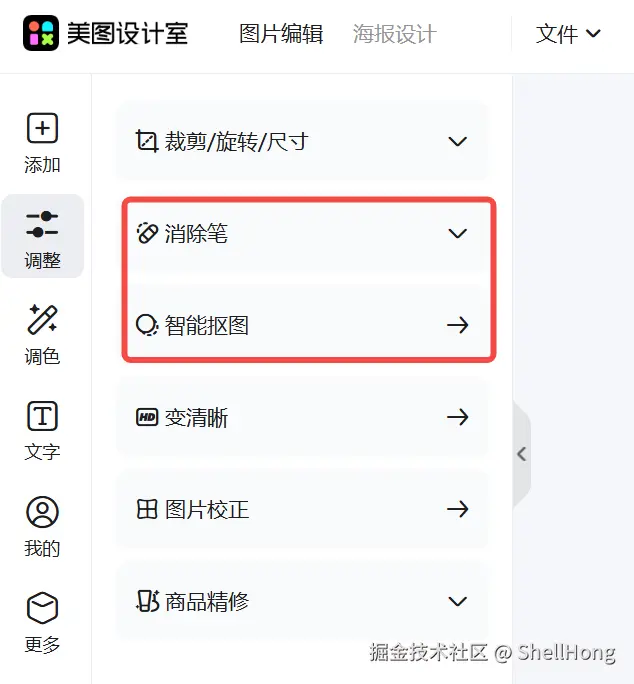Expand the 商品精修 chevron
This screenshot has height=684, width=634.
[458, 602]
